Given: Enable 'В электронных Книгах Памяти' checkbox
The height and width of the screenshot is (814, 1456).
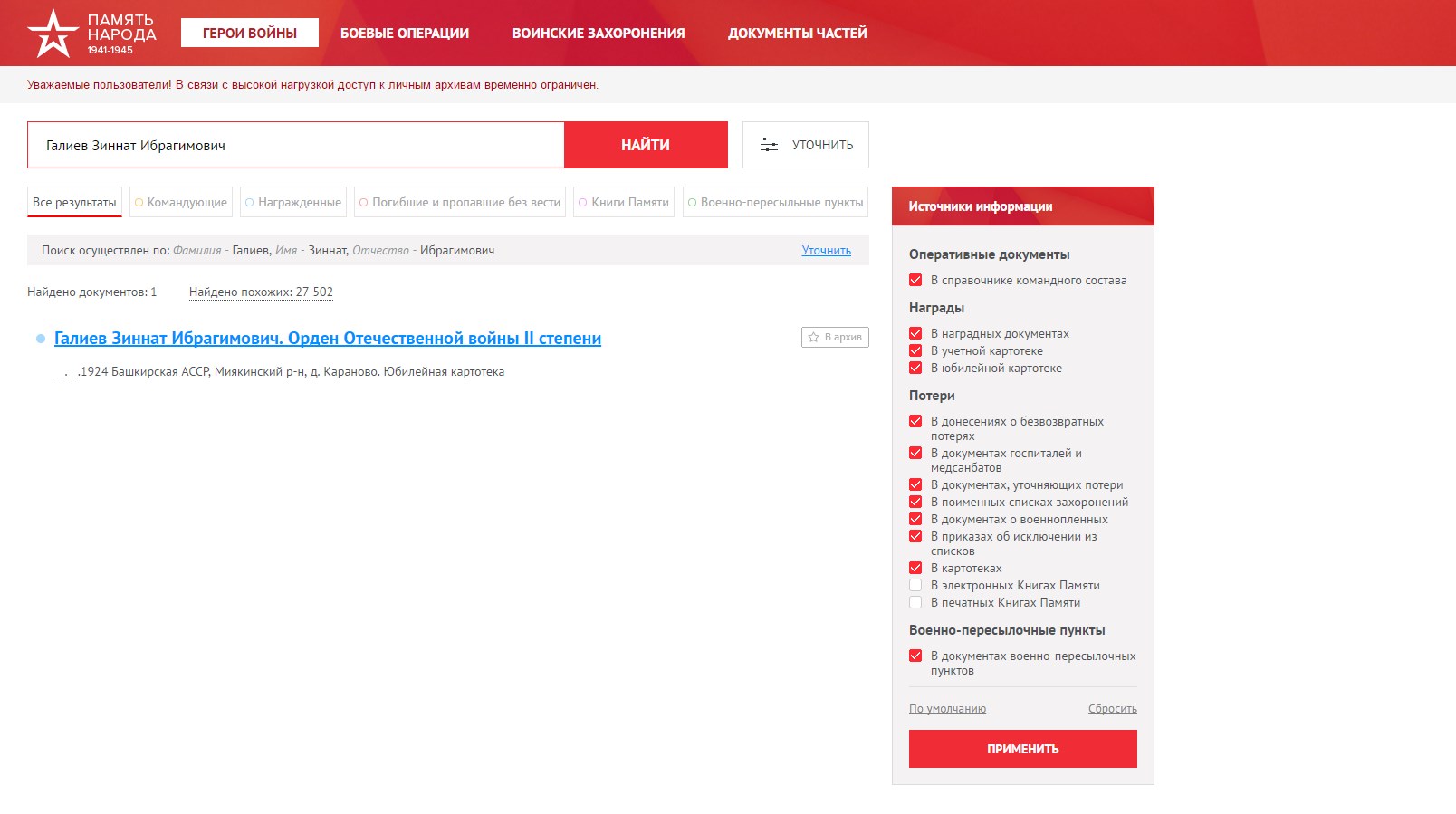Looking at the screenshot, I should point(915,585).
